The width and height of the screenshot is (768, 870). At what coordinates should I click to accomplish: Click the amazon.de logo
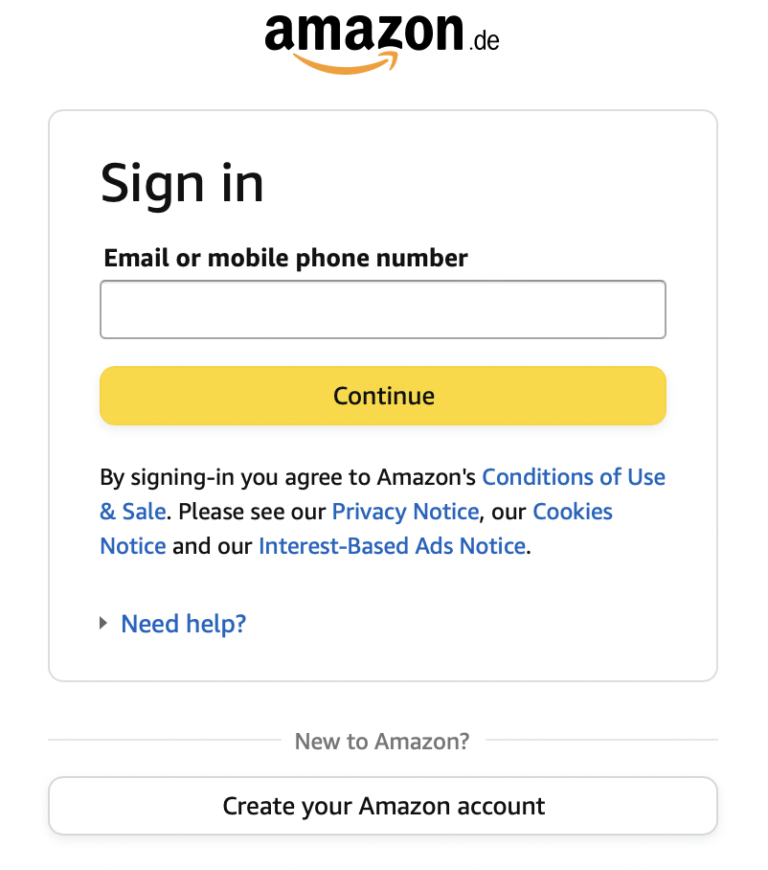(380, 40)
